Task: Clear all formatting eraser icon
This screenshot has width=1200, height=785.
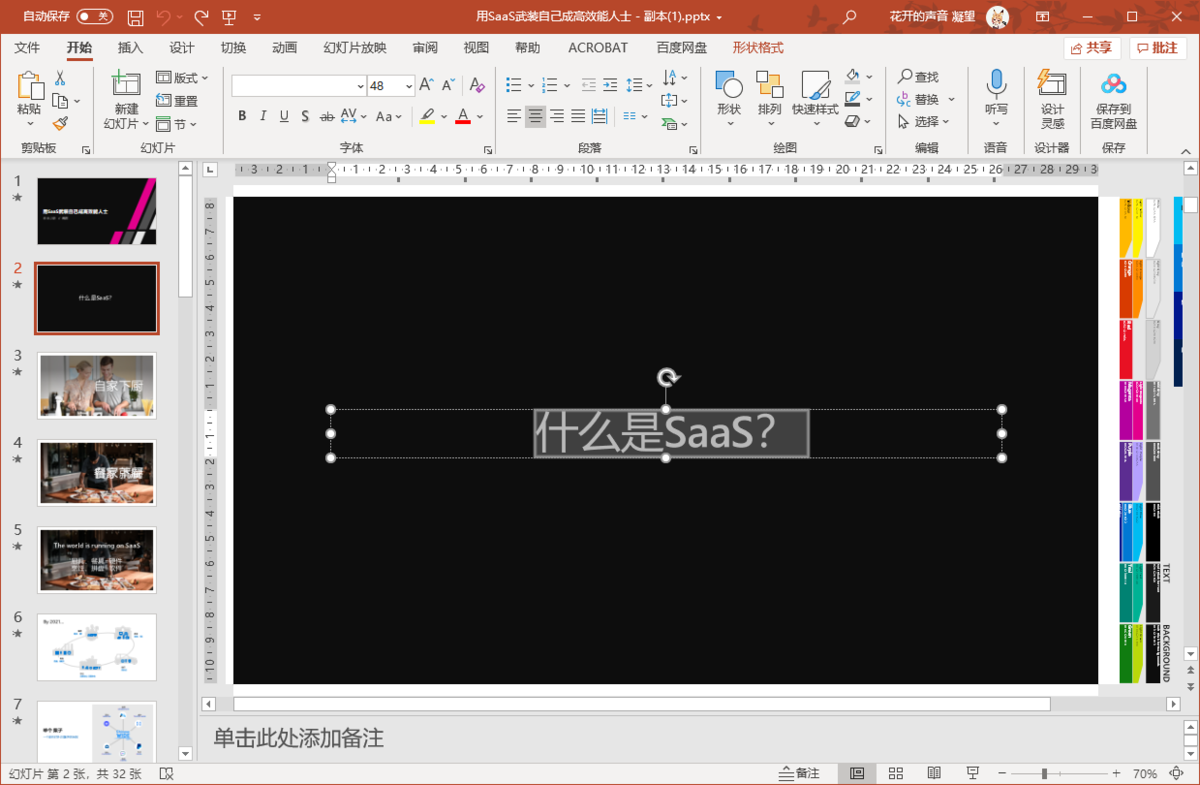Action: tap(477, 85)
